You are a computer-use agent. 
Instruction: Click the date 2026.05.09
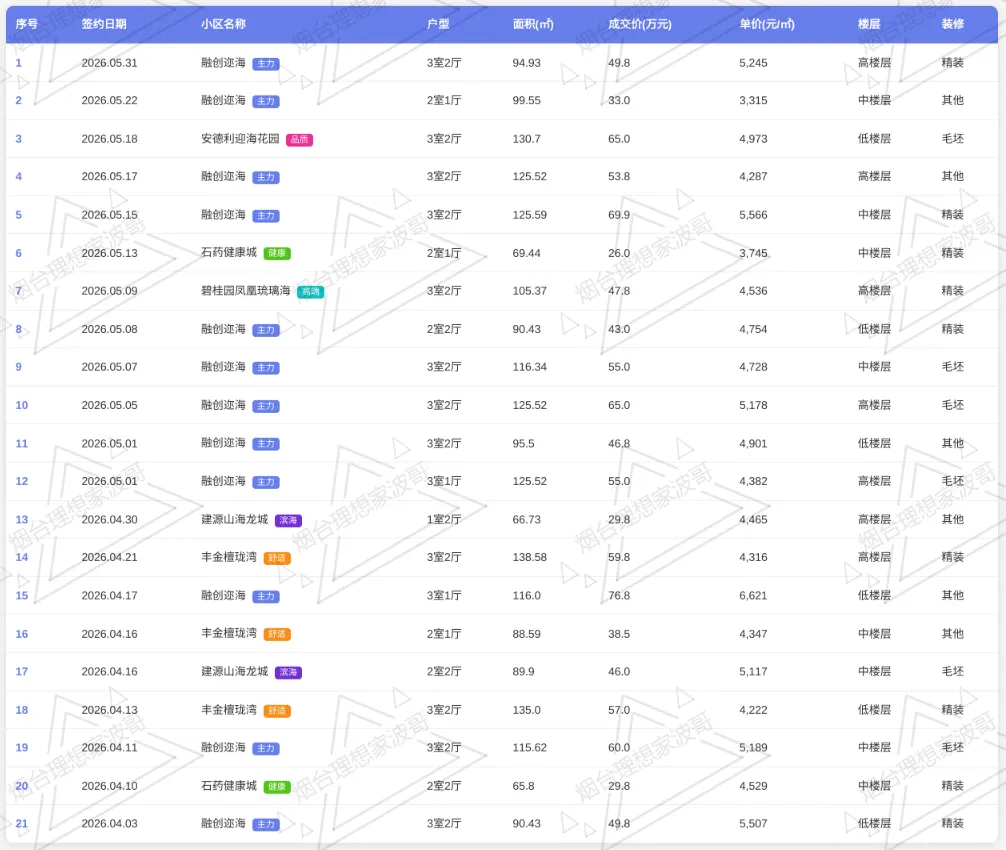(110, 291)
